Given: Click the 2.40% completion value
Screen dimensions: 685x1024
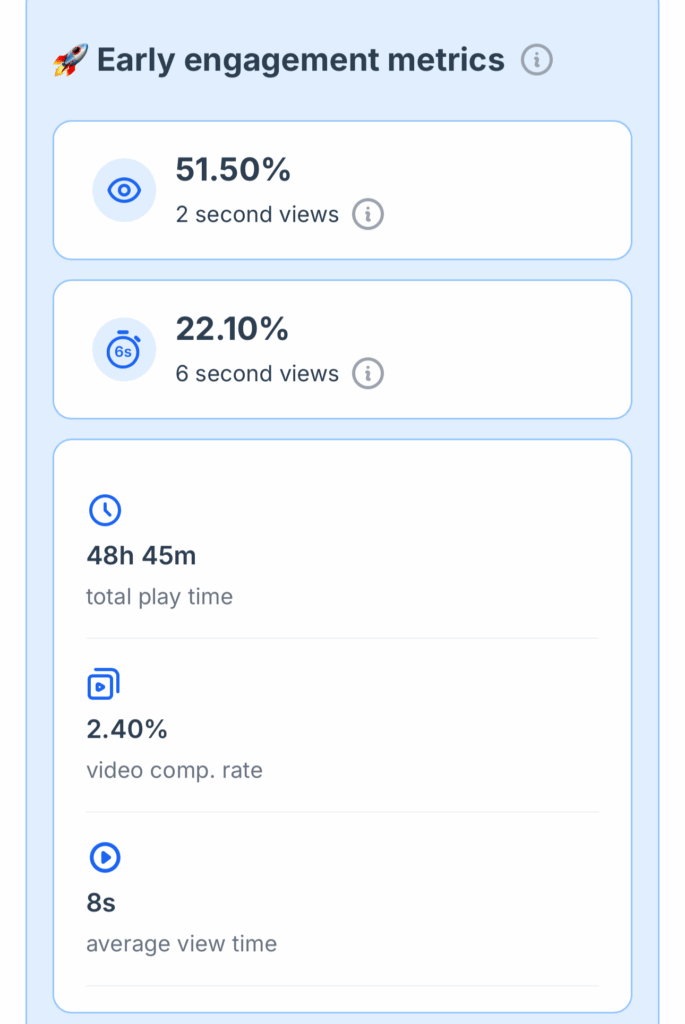Looking at the screenshot, I should pos(127,730).
